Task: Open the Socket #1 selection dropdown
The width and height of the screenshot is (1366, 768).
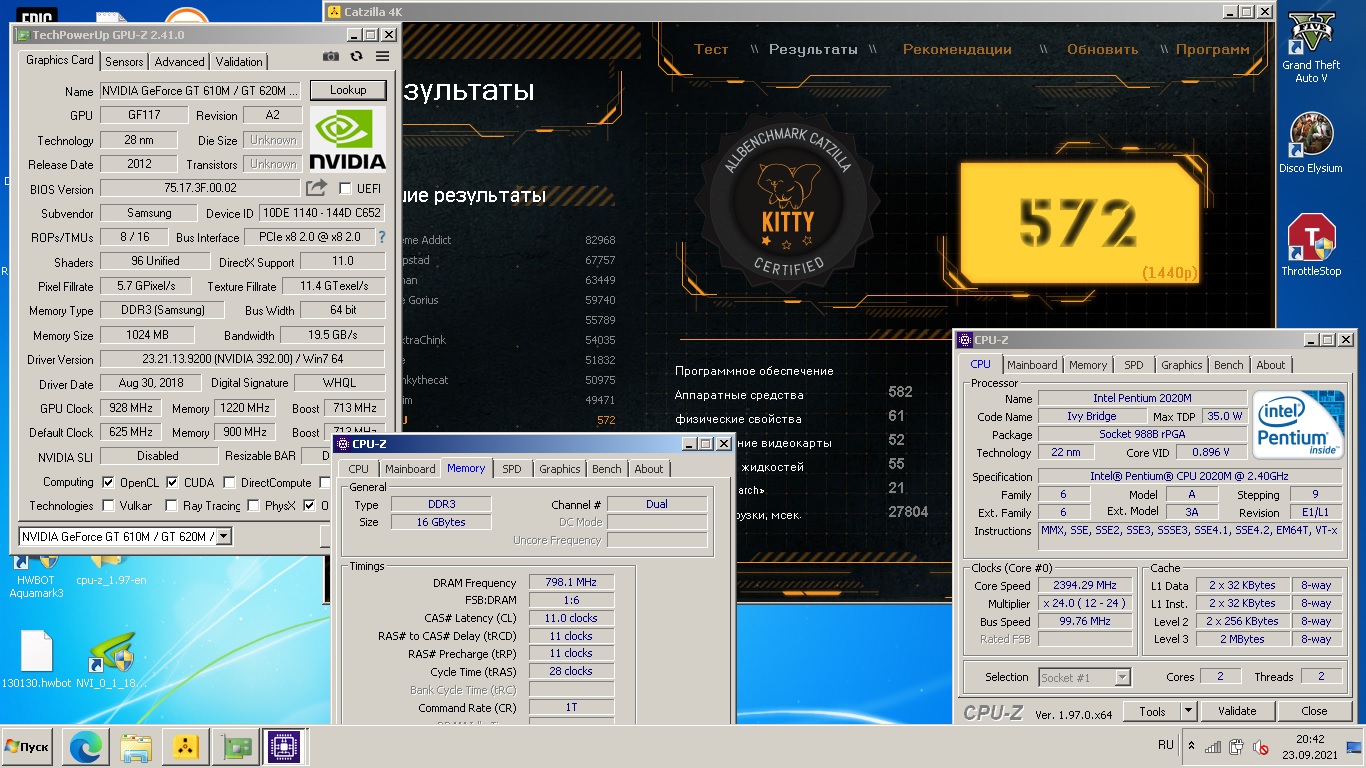Action: point(1122,677)
